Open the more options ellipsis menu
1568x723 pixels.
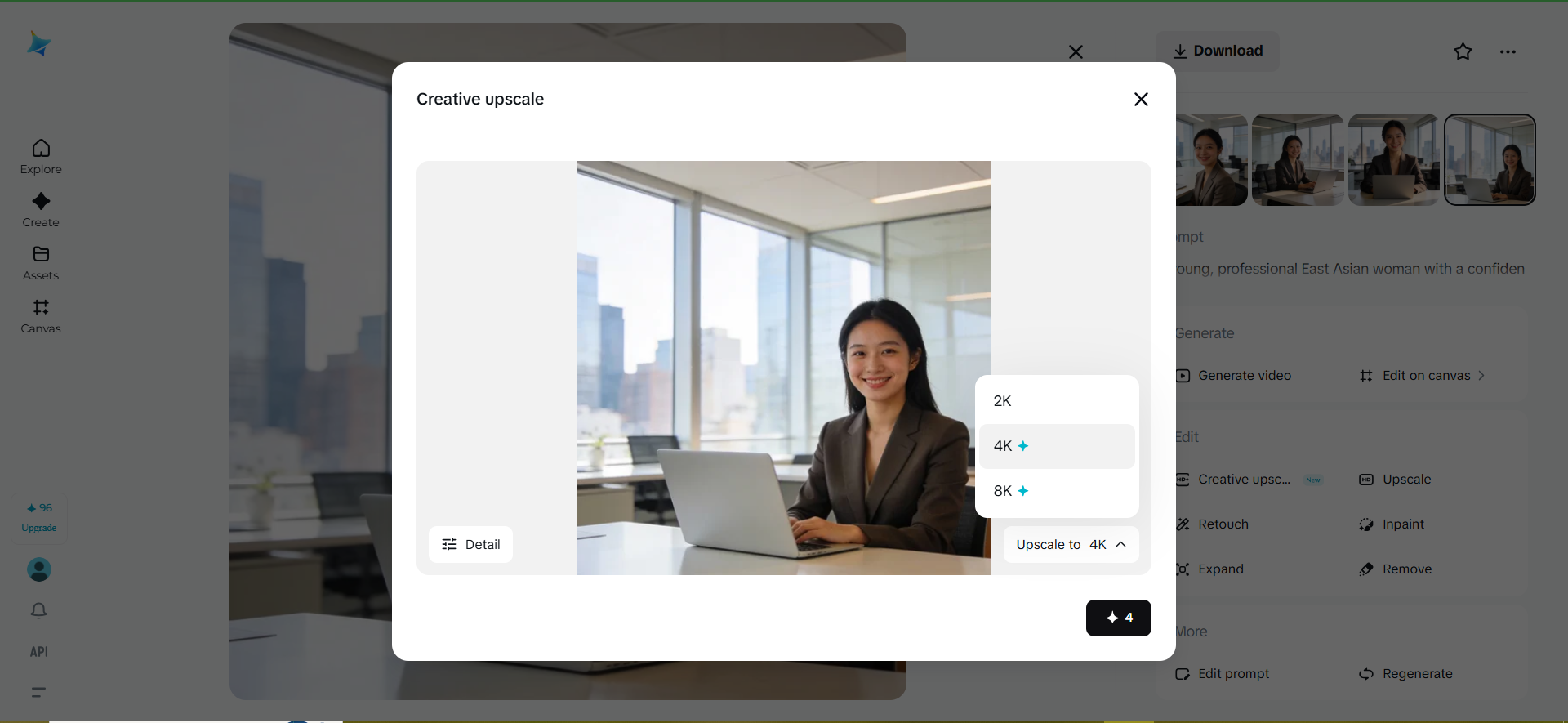[x=1508, y=51]
